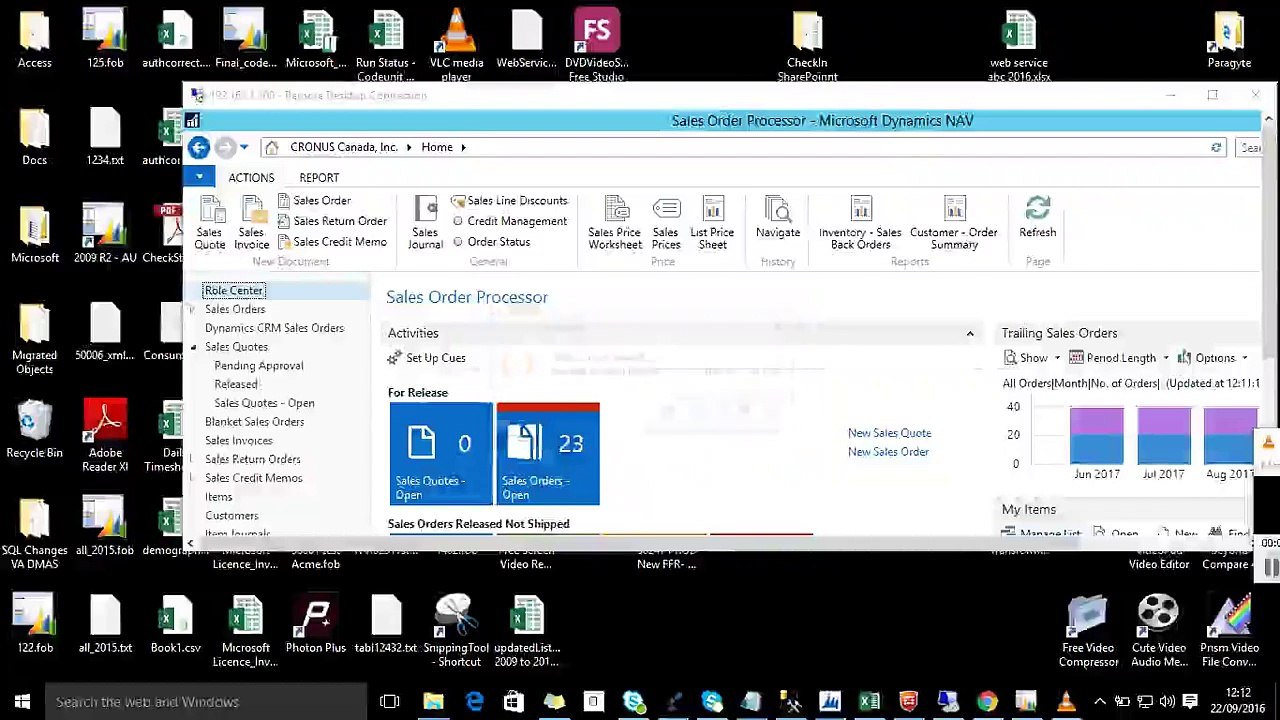This screenshot has height=720, width=1280.
Task: Switch to the REPORT ribbon tab
Action: click(x=319, y=178)
